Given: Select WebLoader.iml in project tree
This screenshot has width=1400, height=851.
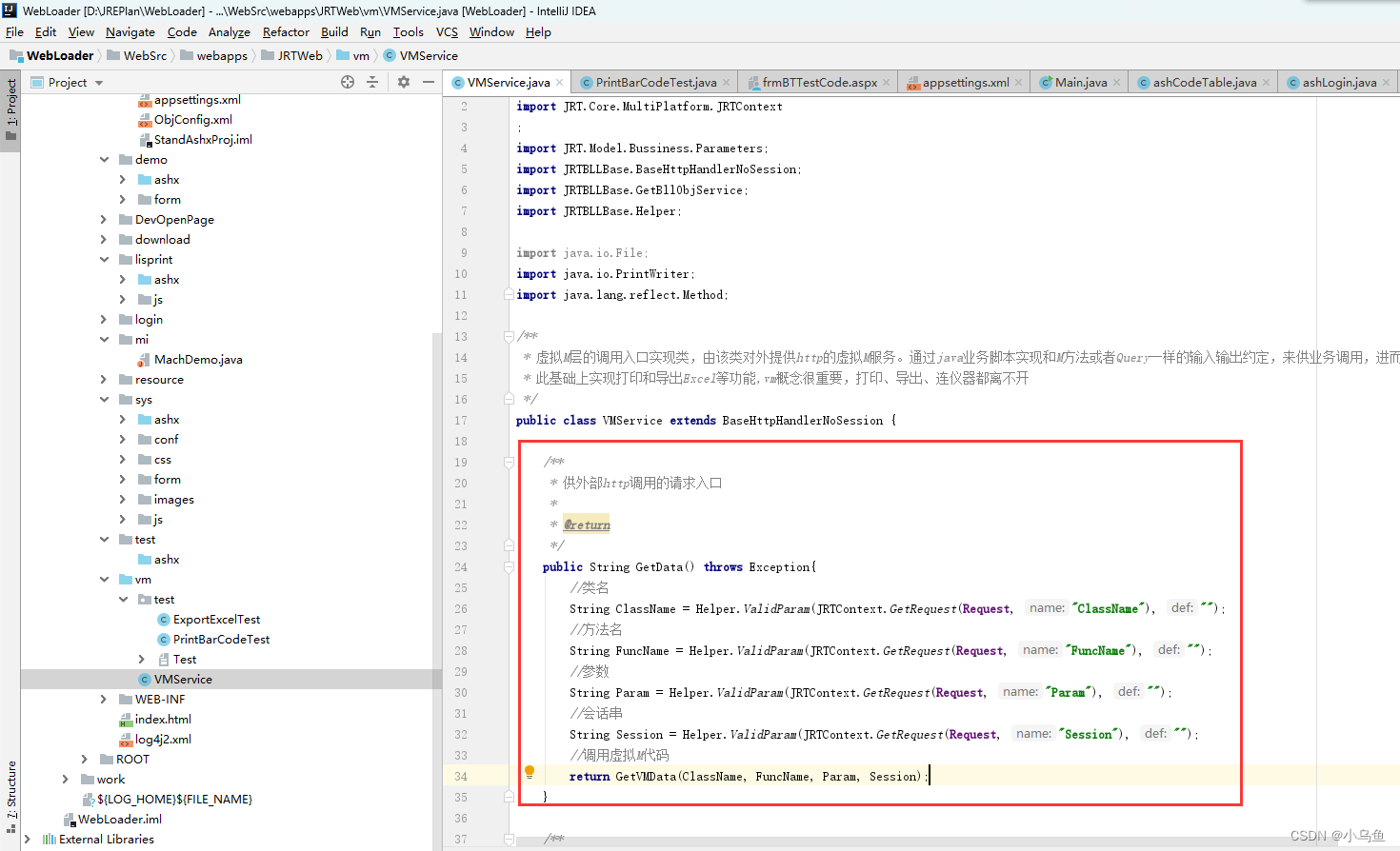Looking at the screenshot, I should pos(120,820).
